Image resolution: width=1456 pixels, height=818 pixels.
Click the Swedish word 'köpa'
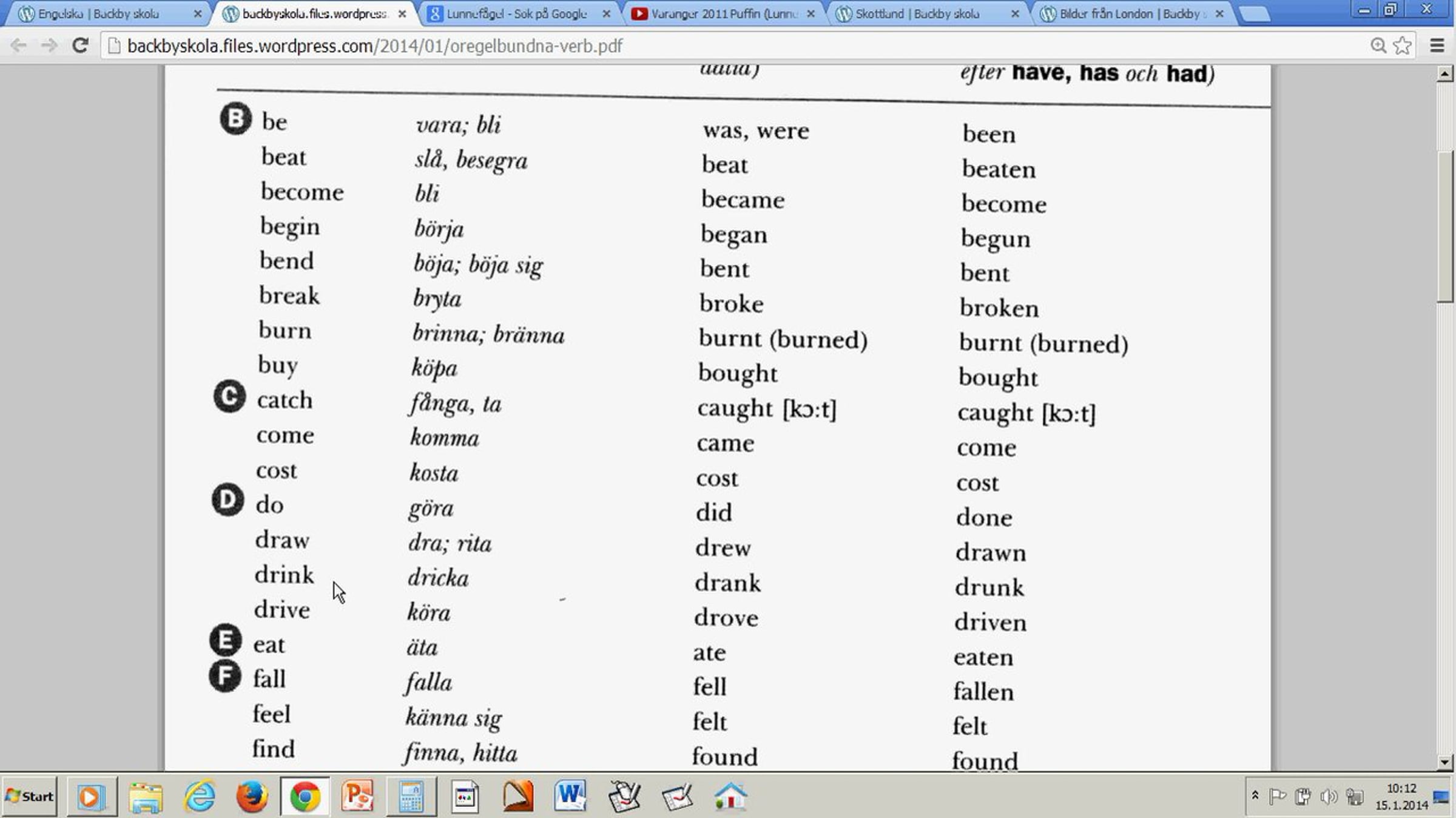coord(434,368)
